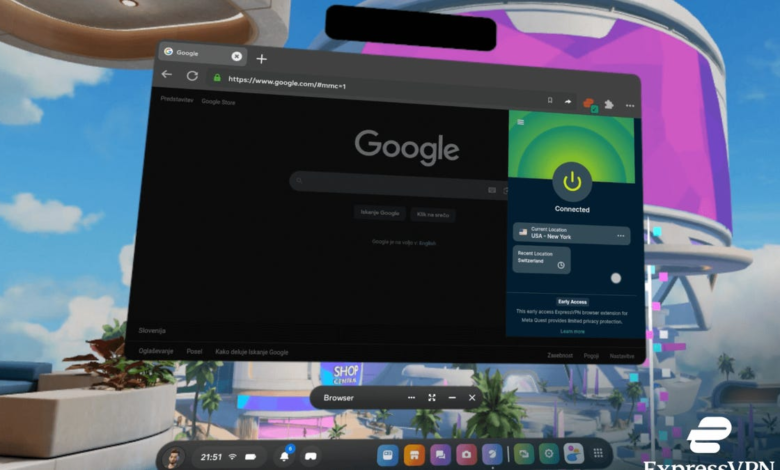Open browser three-dot overflow menu
Screen dimensions: 780x470
click(x=629, y=104)
